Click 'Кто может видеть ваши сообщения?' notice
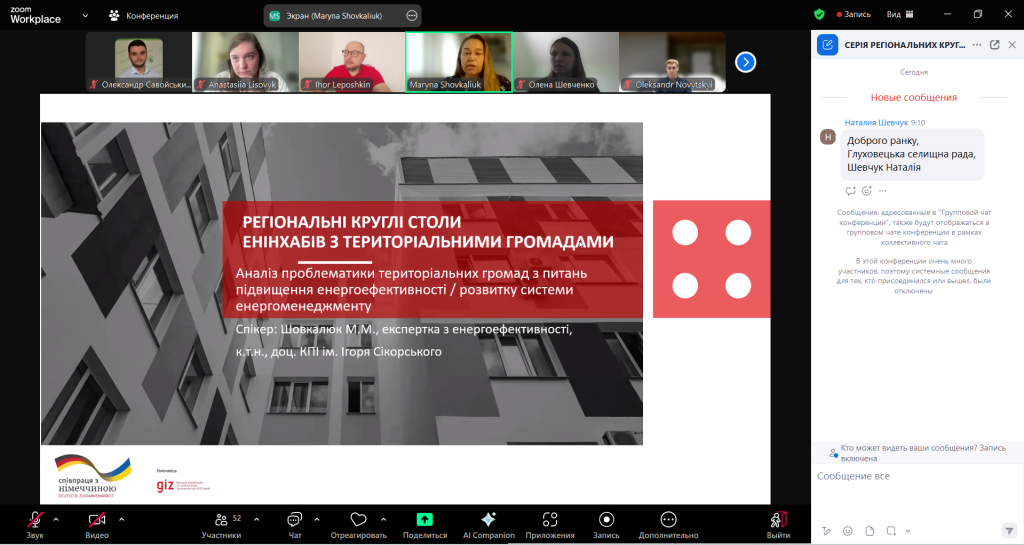Viewport: 1024px width, 545px height. tap(918, 453)
